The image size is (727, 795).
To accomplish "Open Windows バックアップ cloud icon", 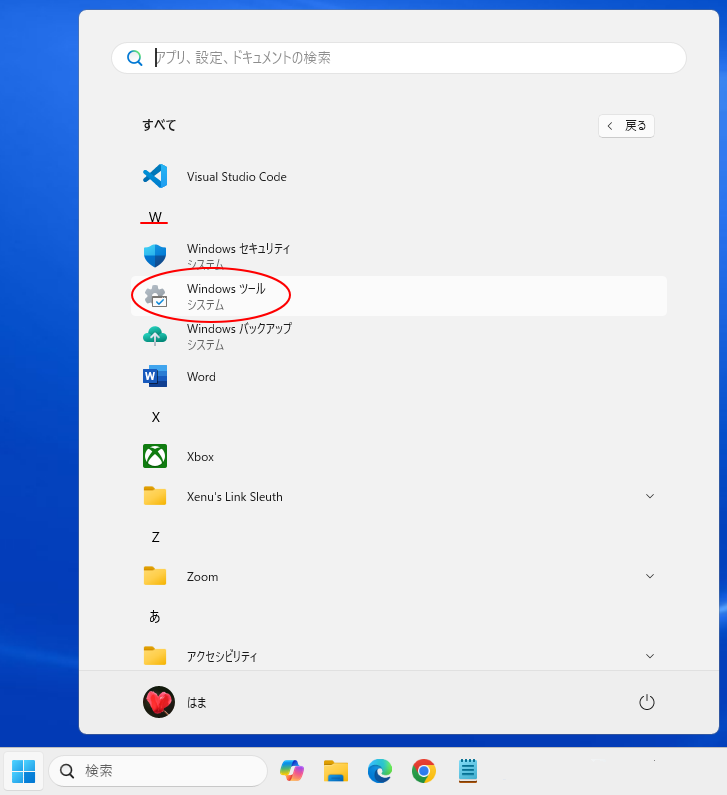I will click(x=155, y=336).
